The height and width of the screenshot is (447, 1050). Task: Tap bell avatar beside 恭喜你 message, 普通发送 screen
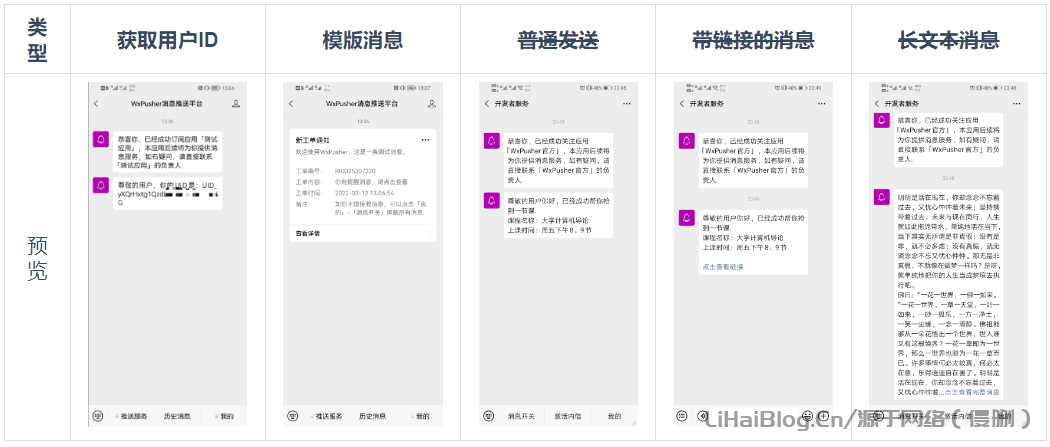click(x=492, y=141)
